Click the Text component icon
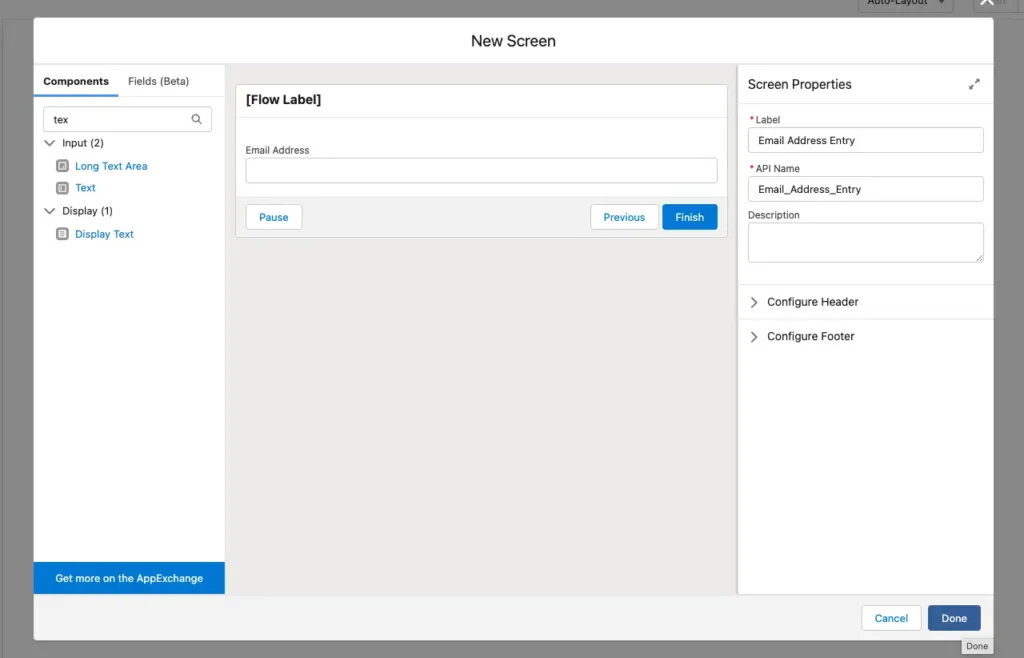The height and width of the screenshot is (658, 1024). 62,188
